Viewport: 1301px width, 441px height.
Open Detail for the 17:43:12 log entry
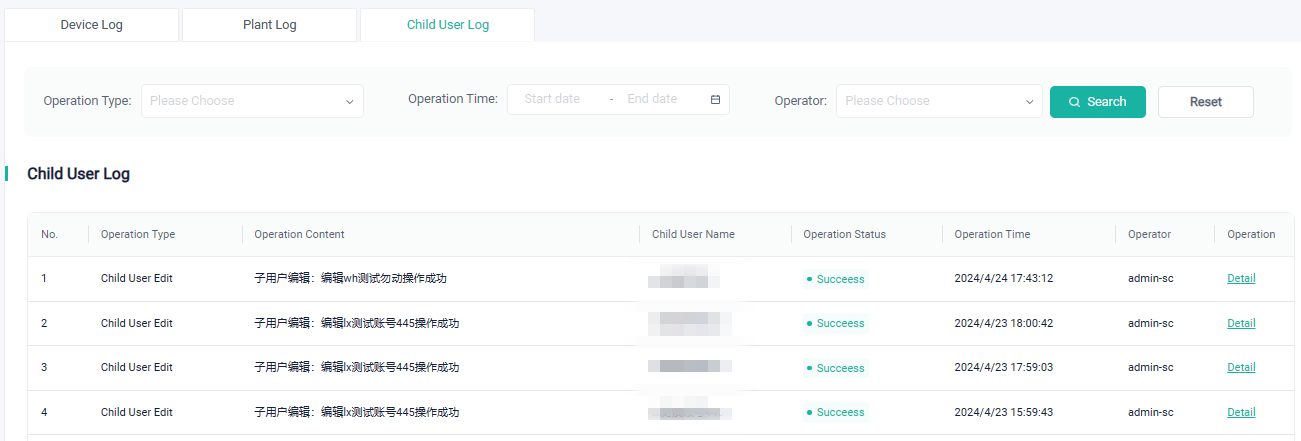(1241, 279)
